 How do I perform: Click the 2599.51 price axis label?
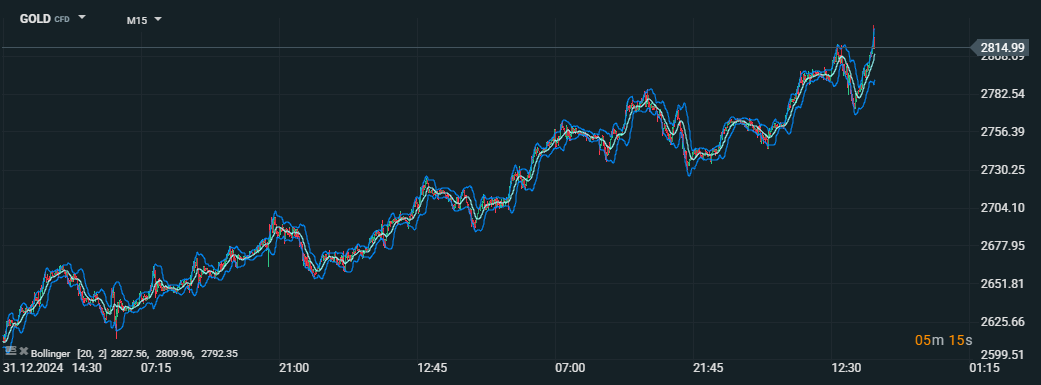click(1002, 354)
